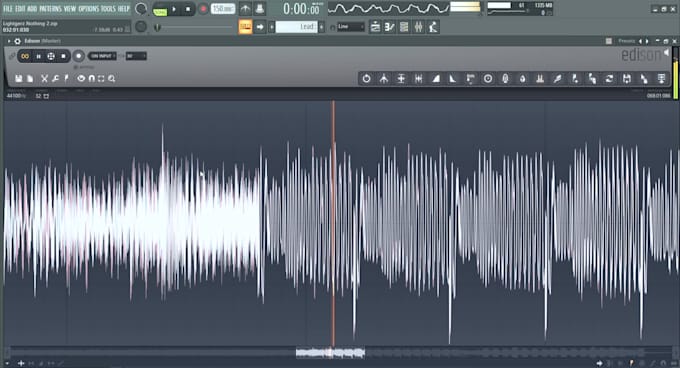Image resolution: width=680 pixels, height=368 pixels.
Task: Click Edison loop-tuner arrows icon
Action: click(x=609, y=78)
